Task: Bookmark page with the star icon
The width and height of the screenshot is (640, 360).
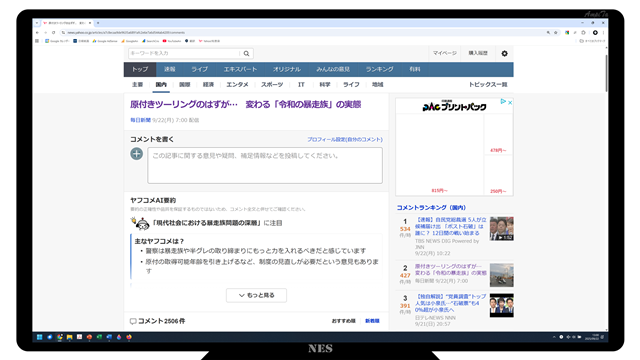Action: [556, 33]
